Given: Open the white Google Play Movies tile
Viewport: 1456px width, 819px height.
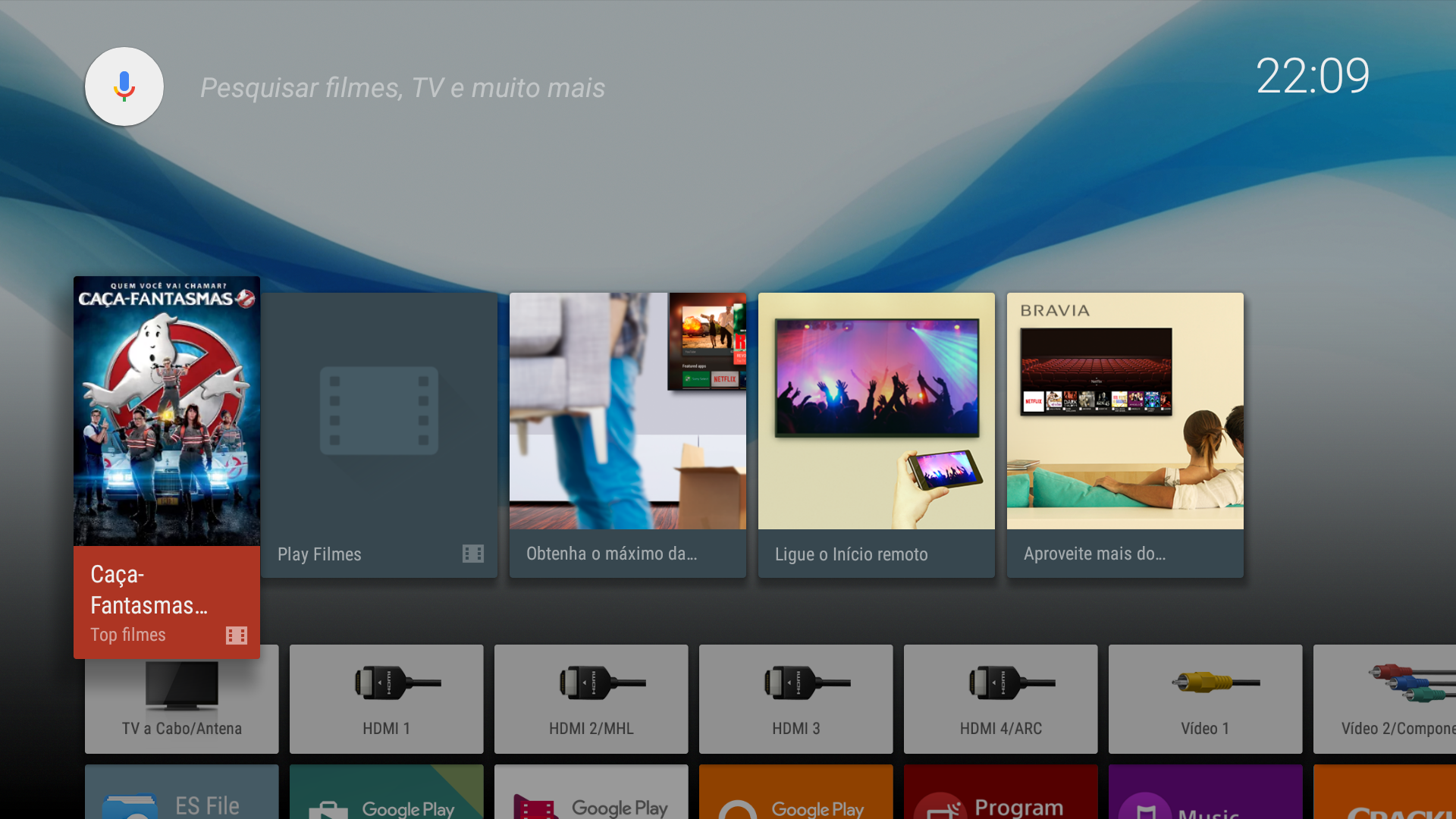Looking at the screenshot, I should click(x=591, y=793).
